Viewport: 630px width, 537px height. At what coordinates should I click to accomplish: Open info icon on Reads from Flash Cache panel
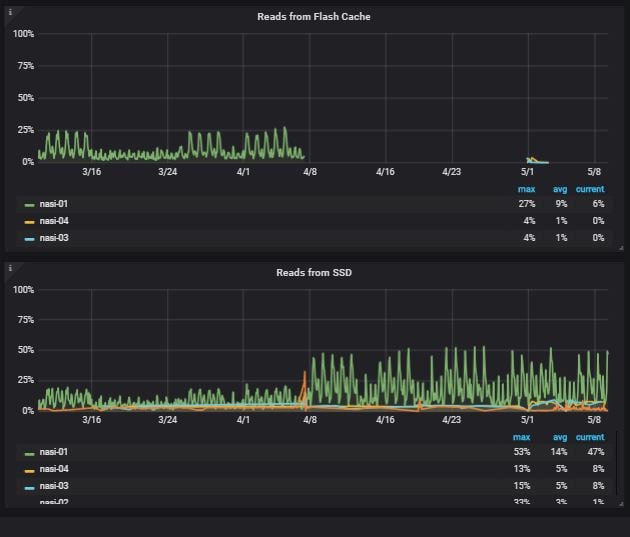click(10, 12)
